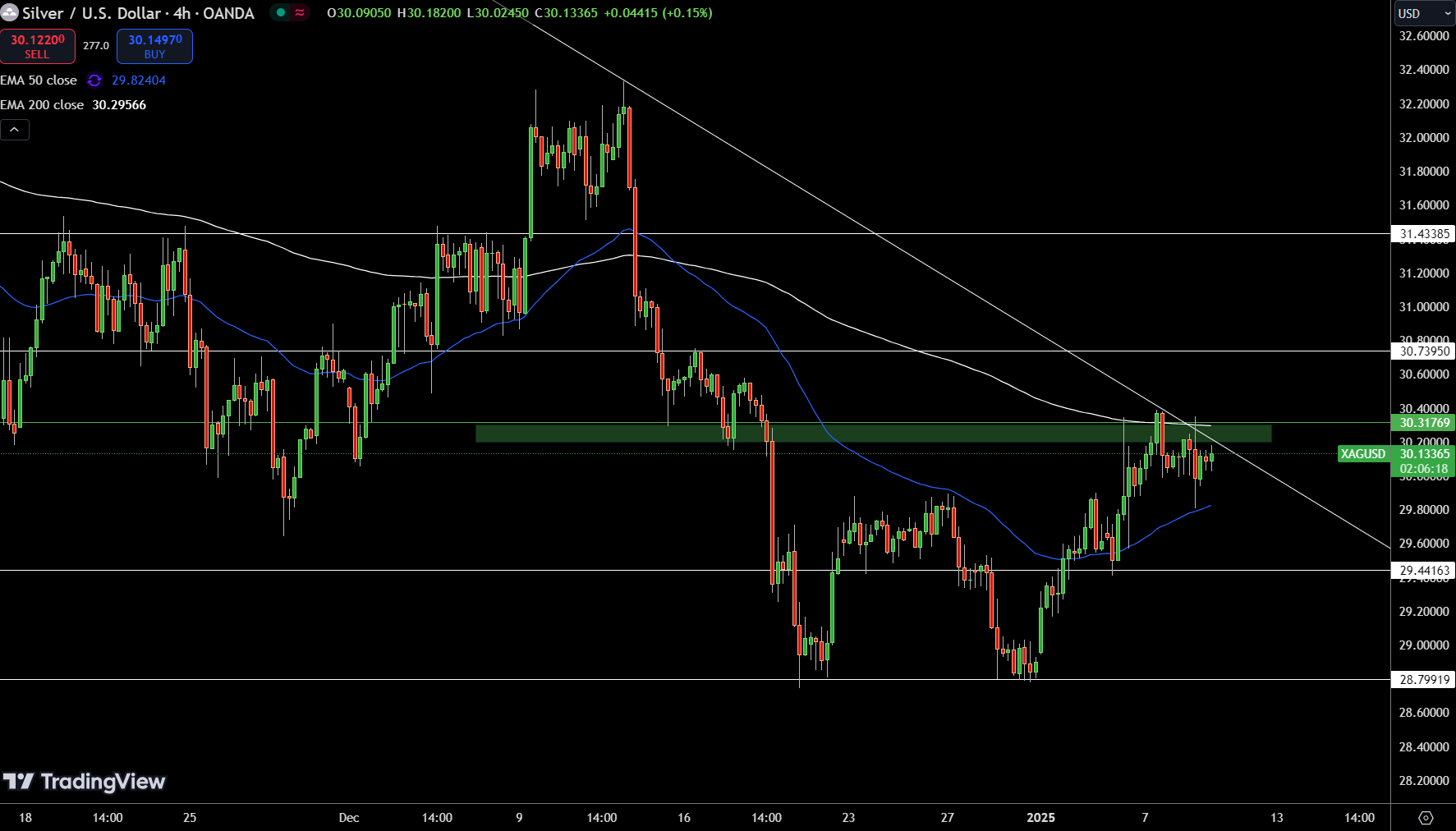Click the 29.44163 horizontal line price label
The image size is (1456, 831).
[x=1425, y=571]
